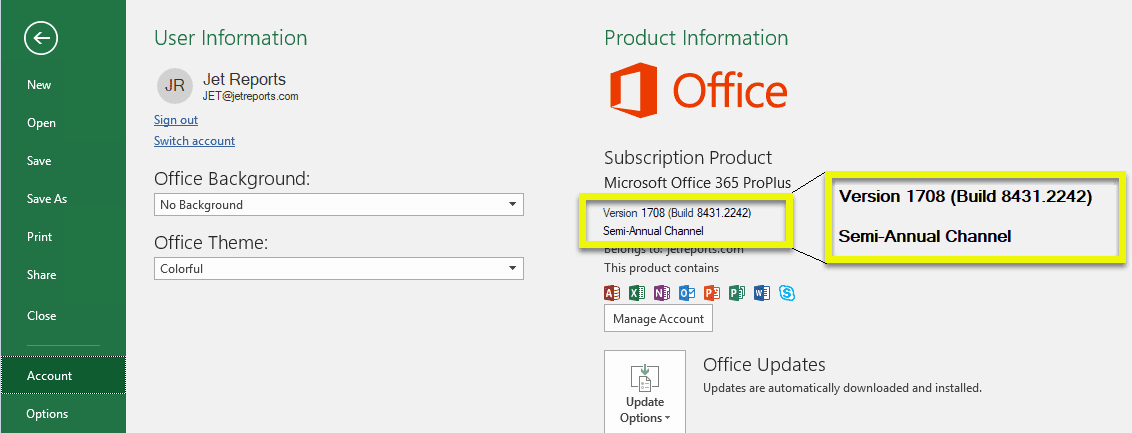Screen dimensions: 1132x433
Task: Click the back arrow icon
Action: click(x=41, y=38)
